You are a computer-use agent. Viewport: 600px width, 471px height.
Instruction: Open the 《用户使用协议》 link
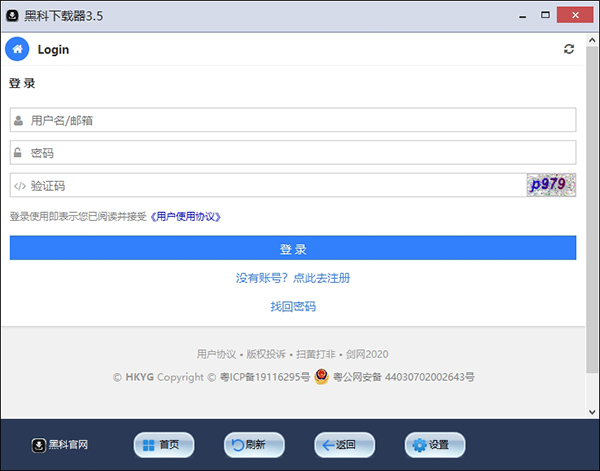[x=186, y=217]
